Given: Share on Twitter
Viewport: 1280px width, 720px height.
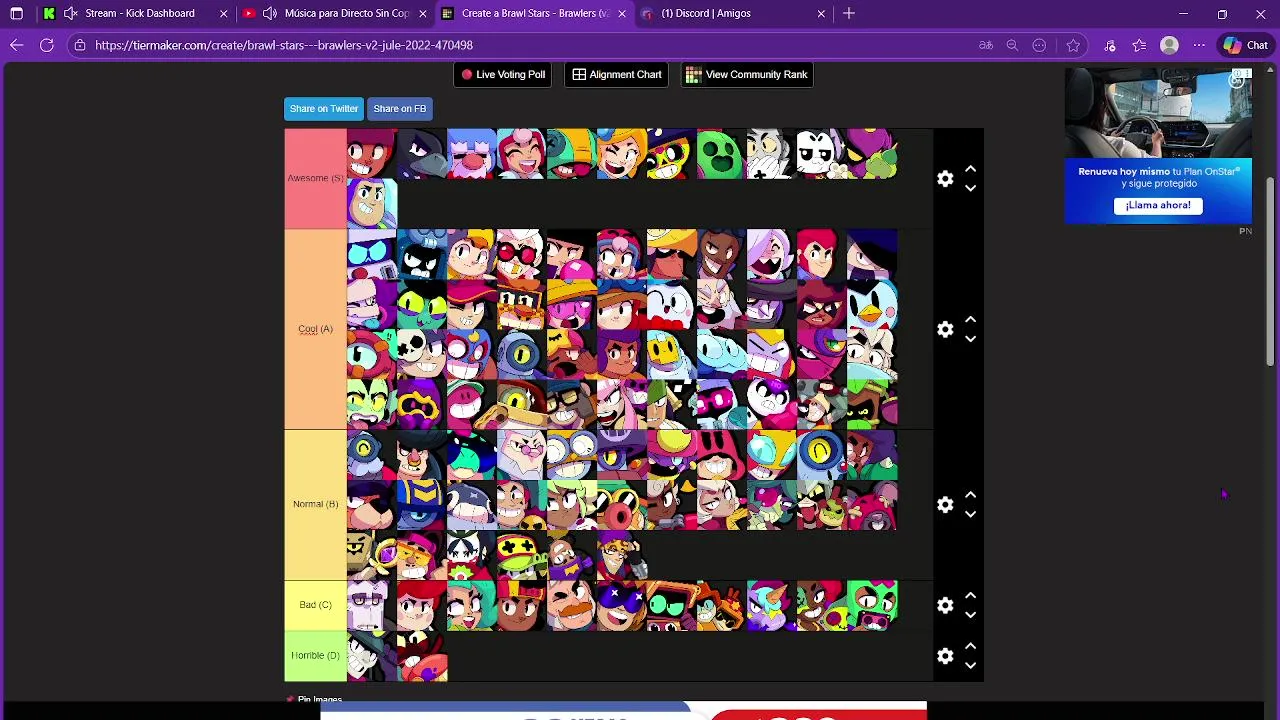Looking at the screenshot, I should coord(323,108).
